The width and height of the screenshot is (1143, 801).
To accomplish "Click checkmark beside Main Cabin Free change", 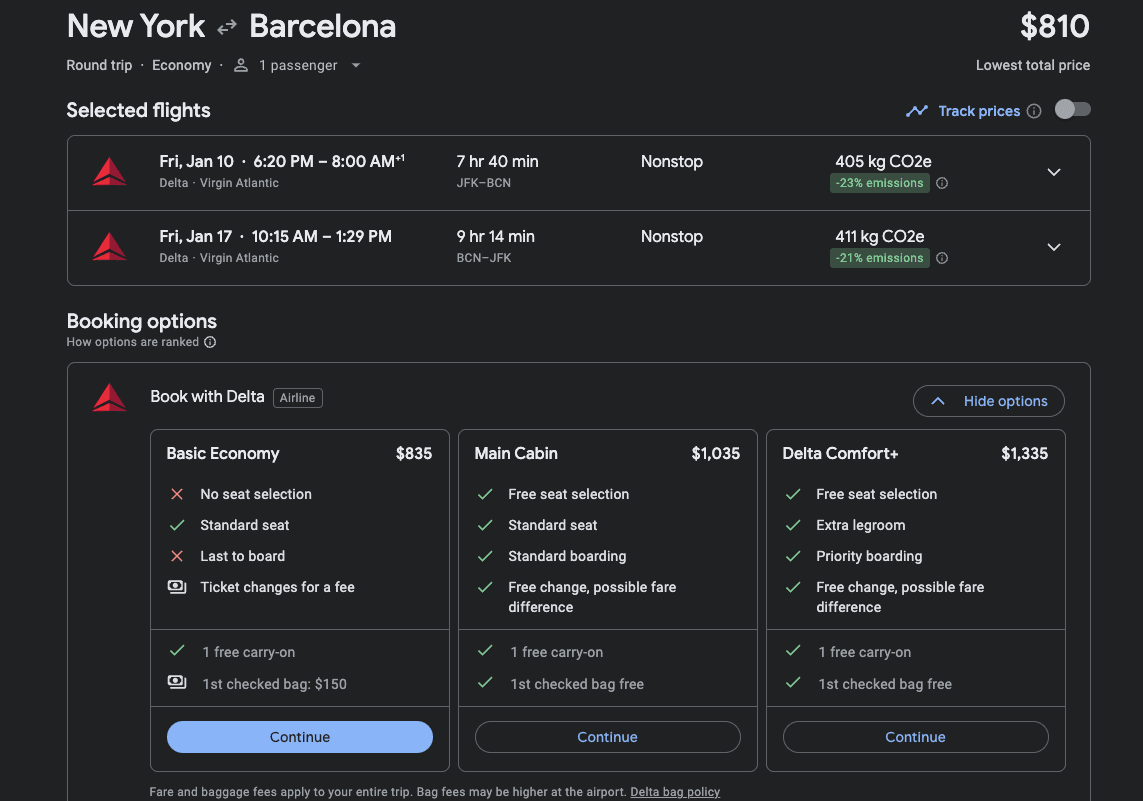I will coord(485,587).
